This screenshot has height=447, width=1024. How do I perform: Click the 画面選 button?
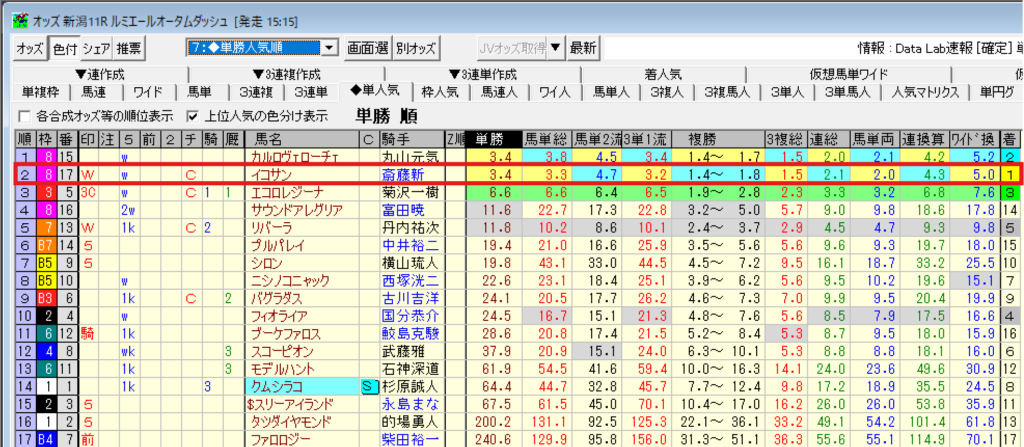(x=366, y=48)
